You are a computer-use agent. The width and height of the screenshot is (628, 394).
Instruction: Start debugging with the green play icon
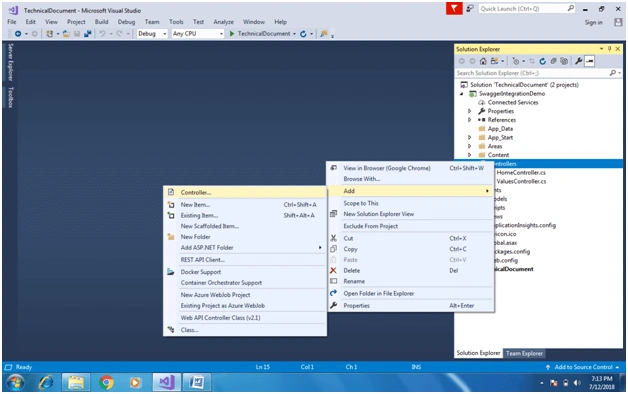click(x=231, y=34)
